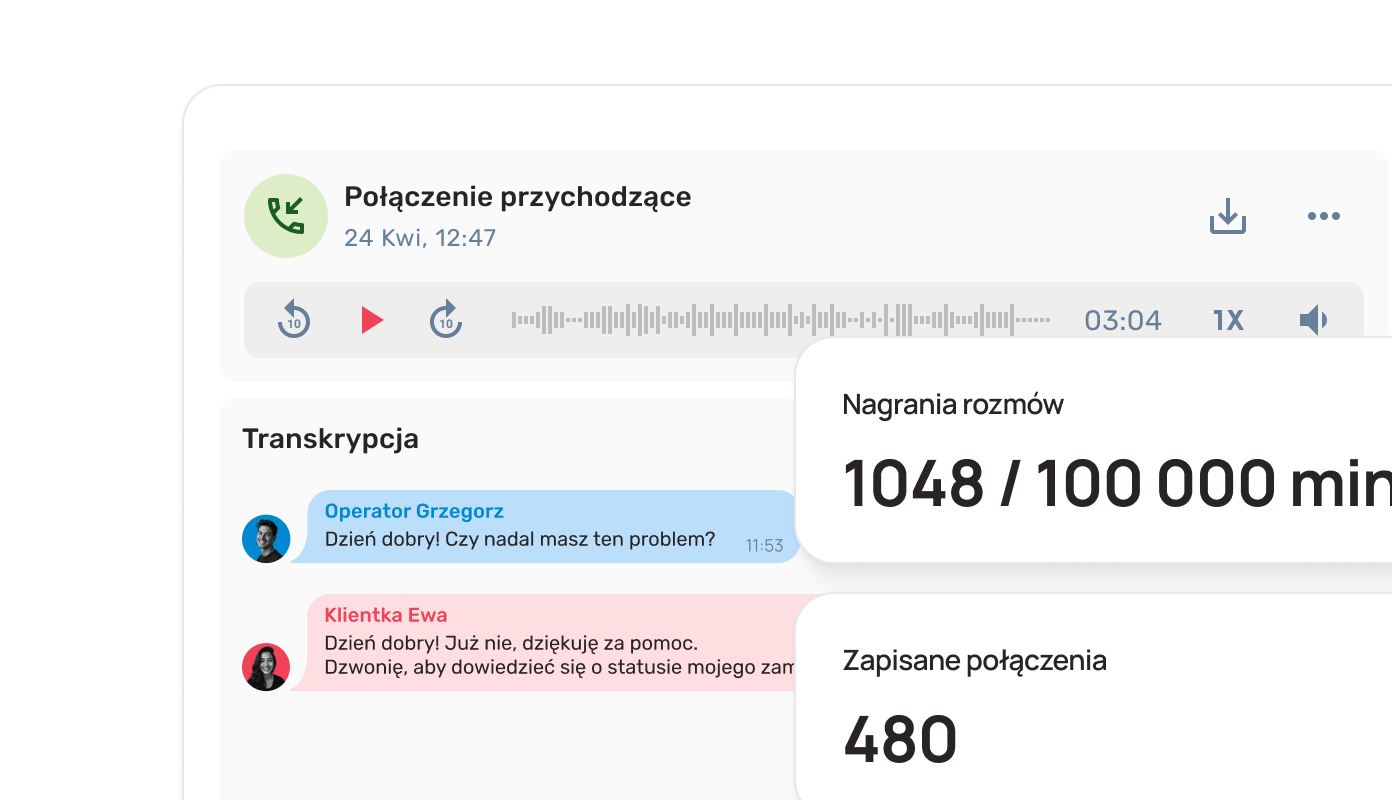Click the 11:53 message timestamp
The image size is (1392, 800).
pos(764,546)
